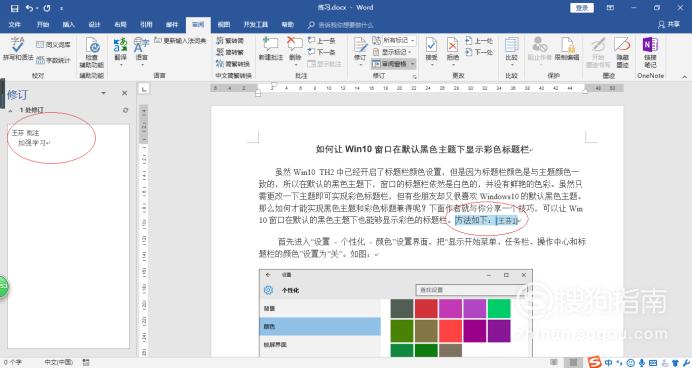692x368 pixels.
Task: Go to next change 下一处
Action: (x=479, y=52)
